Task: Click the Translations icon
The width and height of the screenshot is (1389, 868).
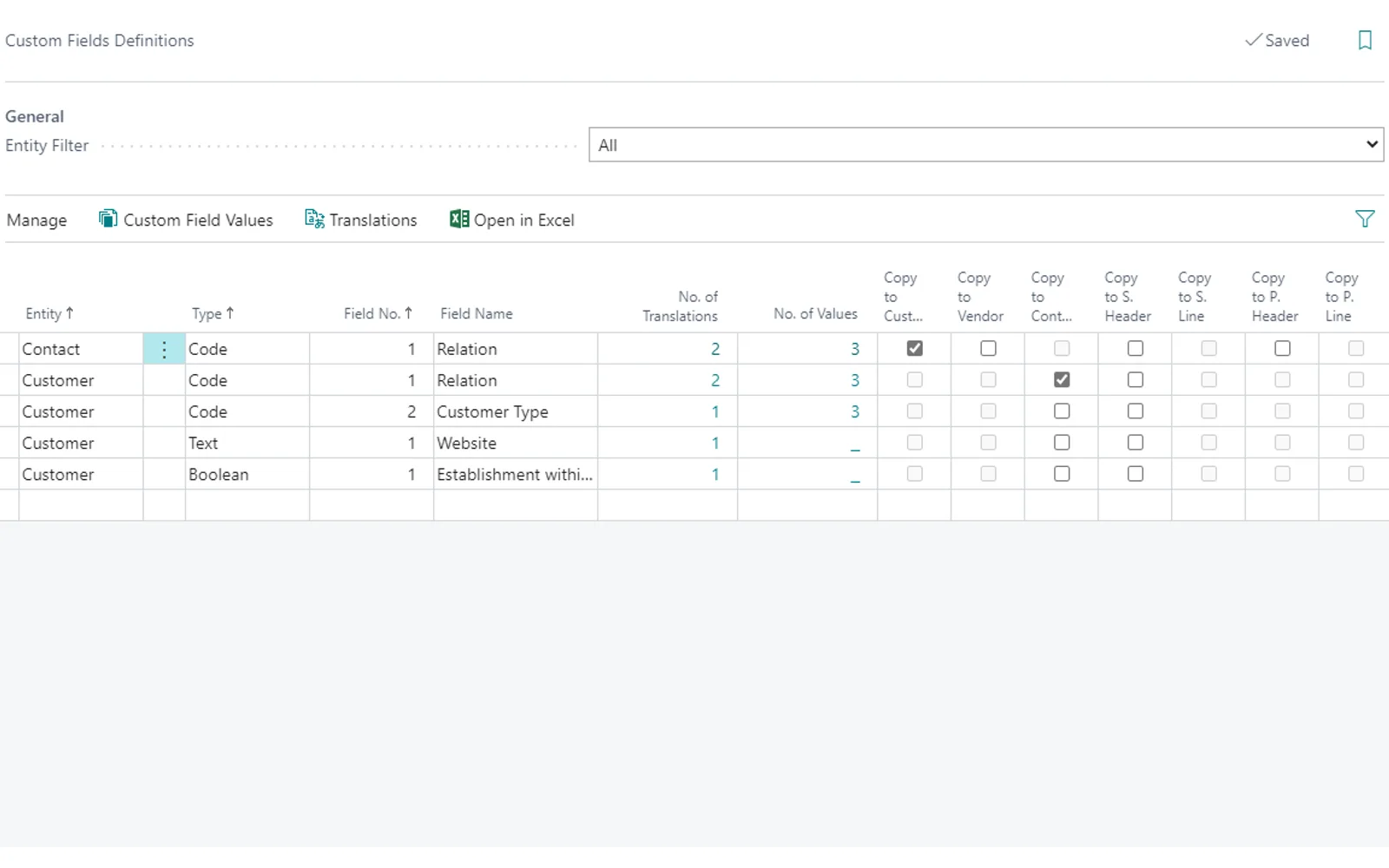Action: click(314, 219)
